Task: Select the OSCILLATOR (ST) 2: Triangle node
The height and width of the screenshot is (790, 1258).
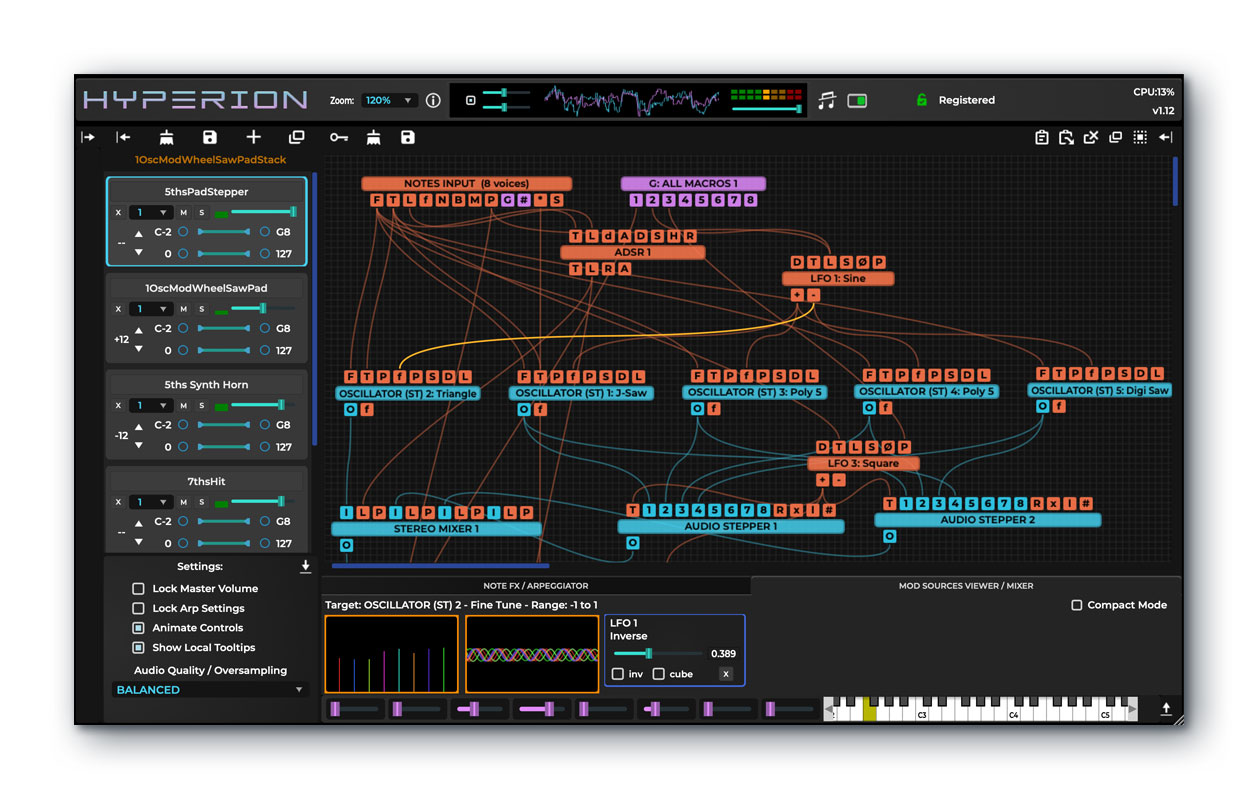Action: coord(408,394)
